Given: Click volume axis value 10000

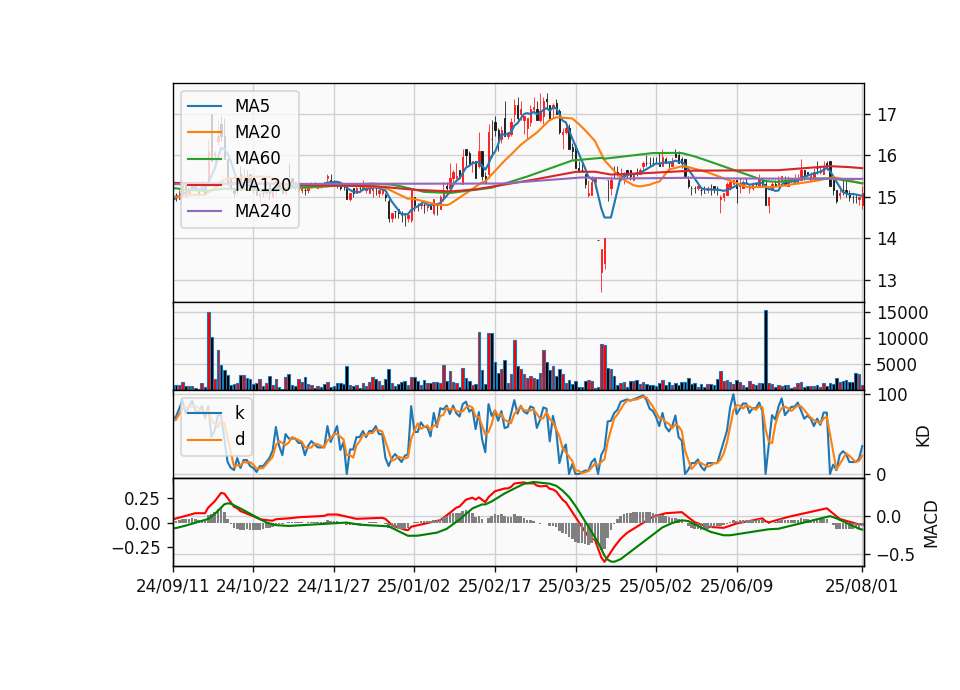Looking at the screenshot, I should [x=902, y=339].
